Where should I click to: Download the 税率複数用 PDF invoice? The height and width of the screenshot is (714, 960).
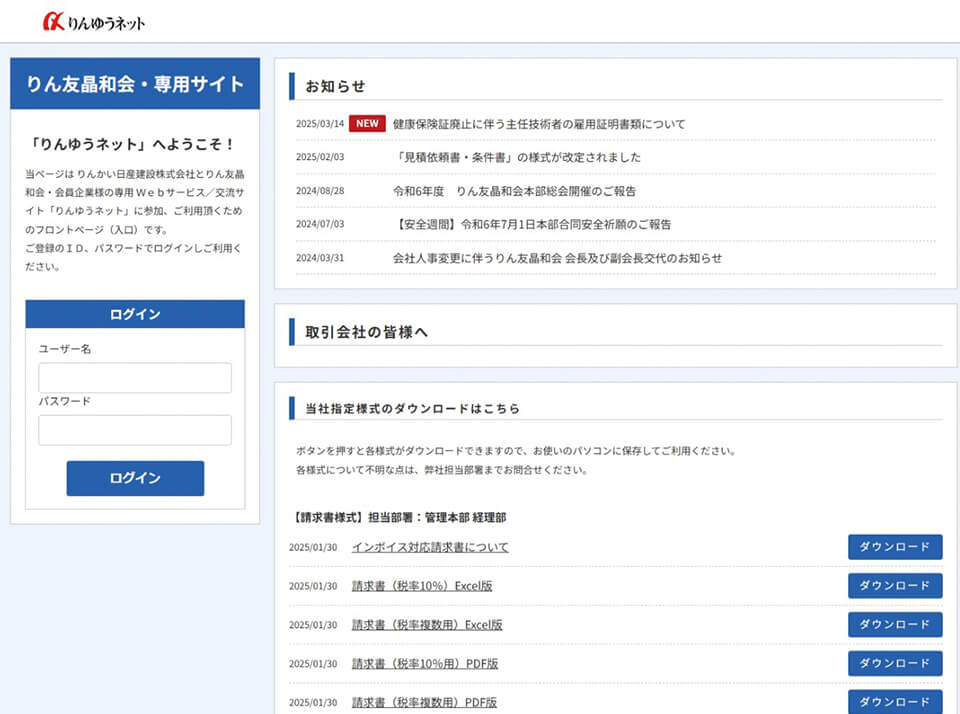click(895, 702)
